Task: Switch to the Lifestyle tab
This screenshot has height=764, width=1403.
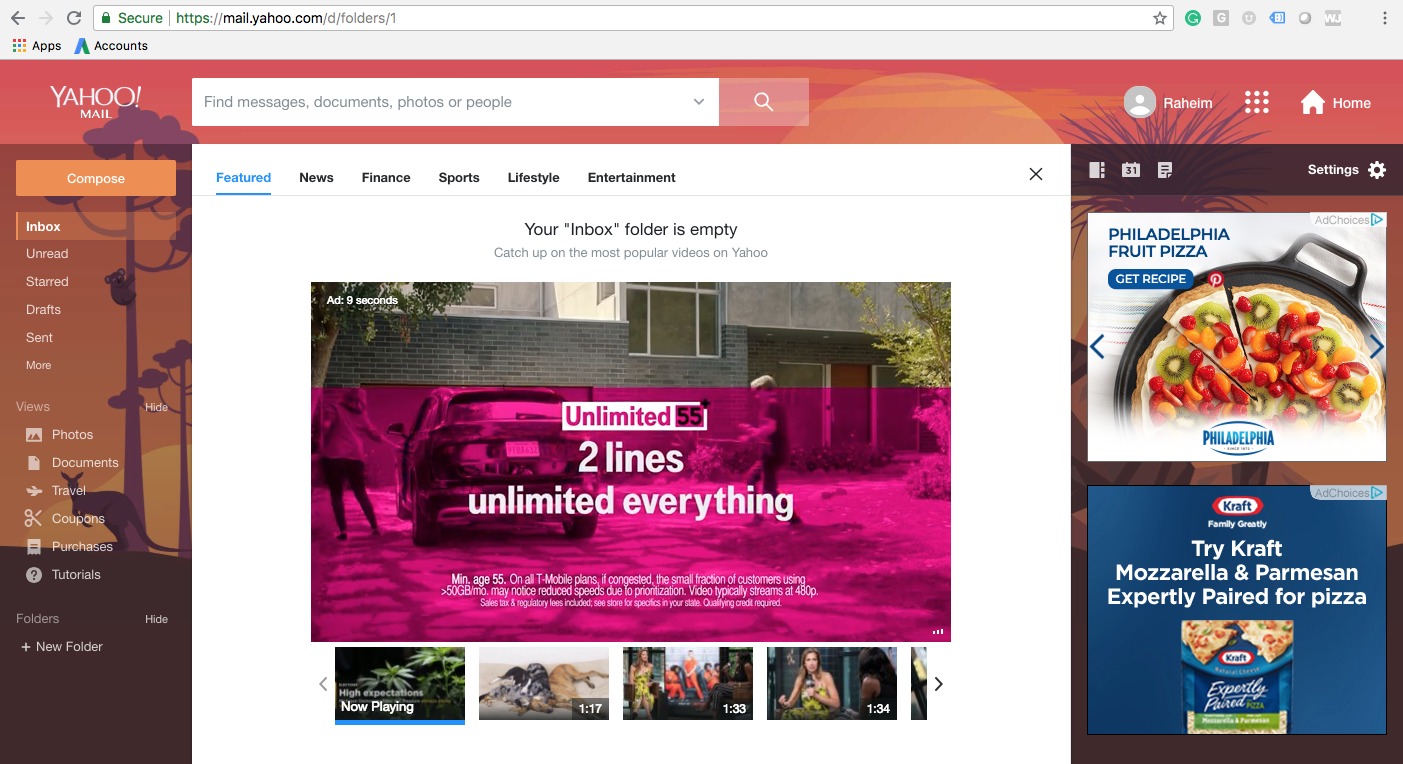Action: [x=533, y=178]
